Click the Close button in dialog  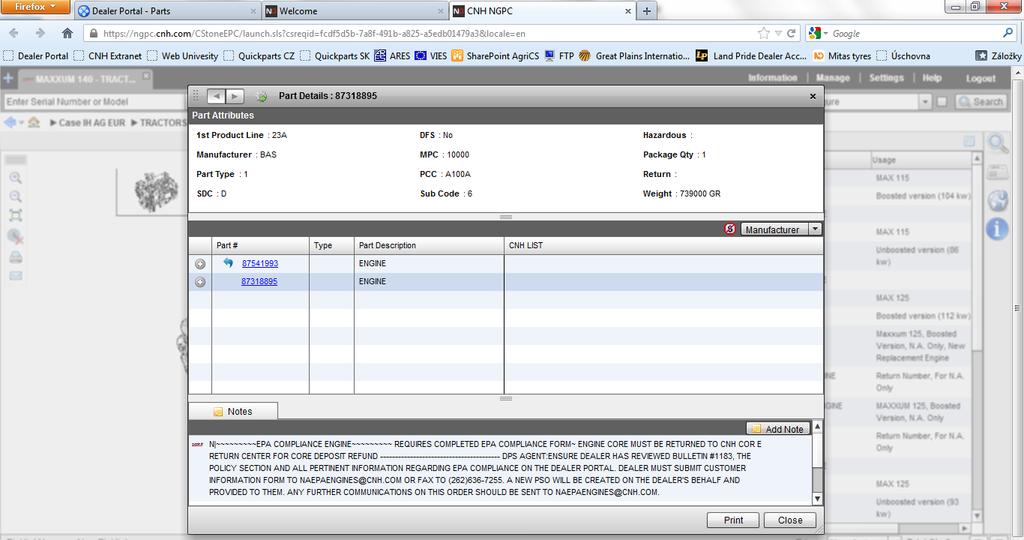(790, 520)
